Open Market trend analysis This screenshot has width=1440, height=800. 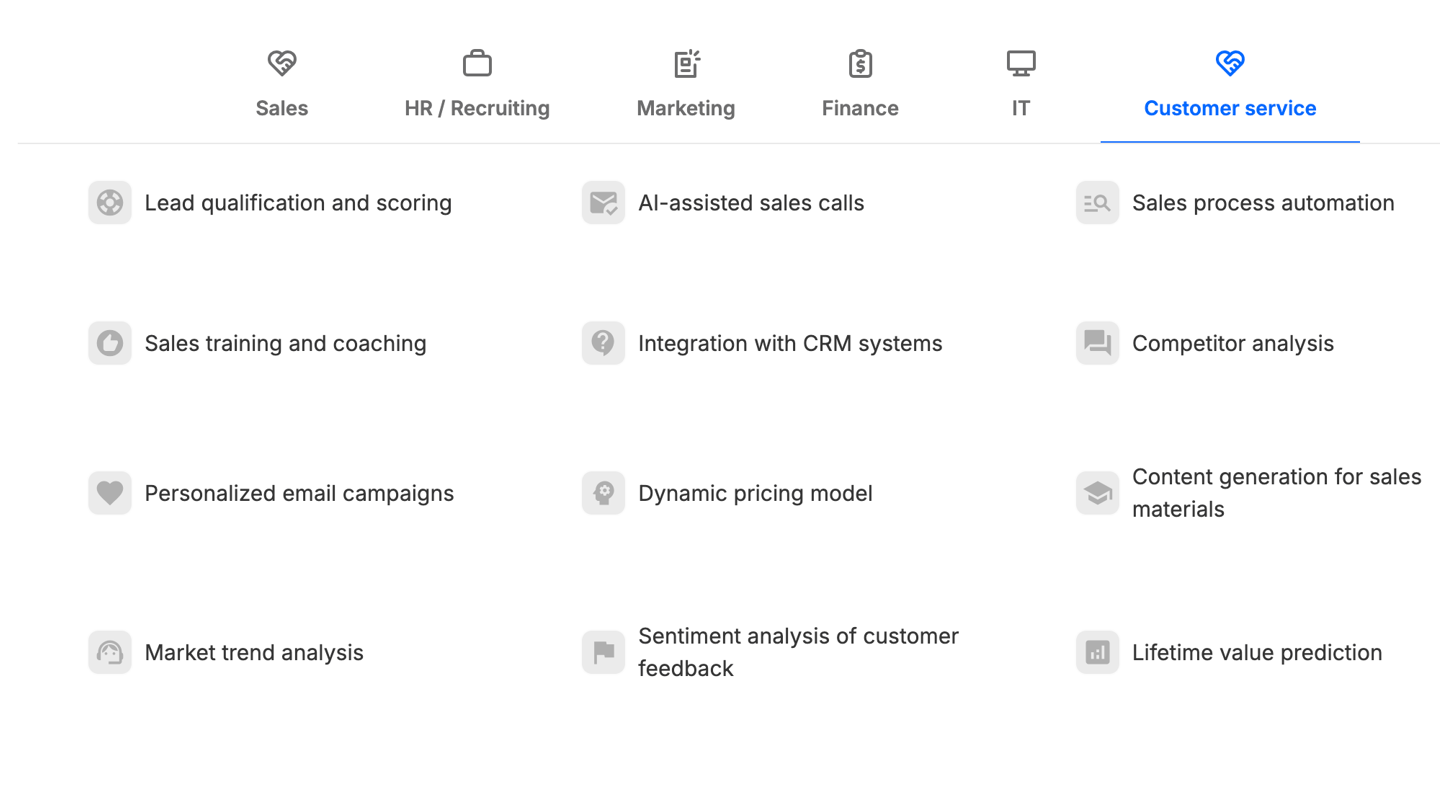[x=254, y=652]
